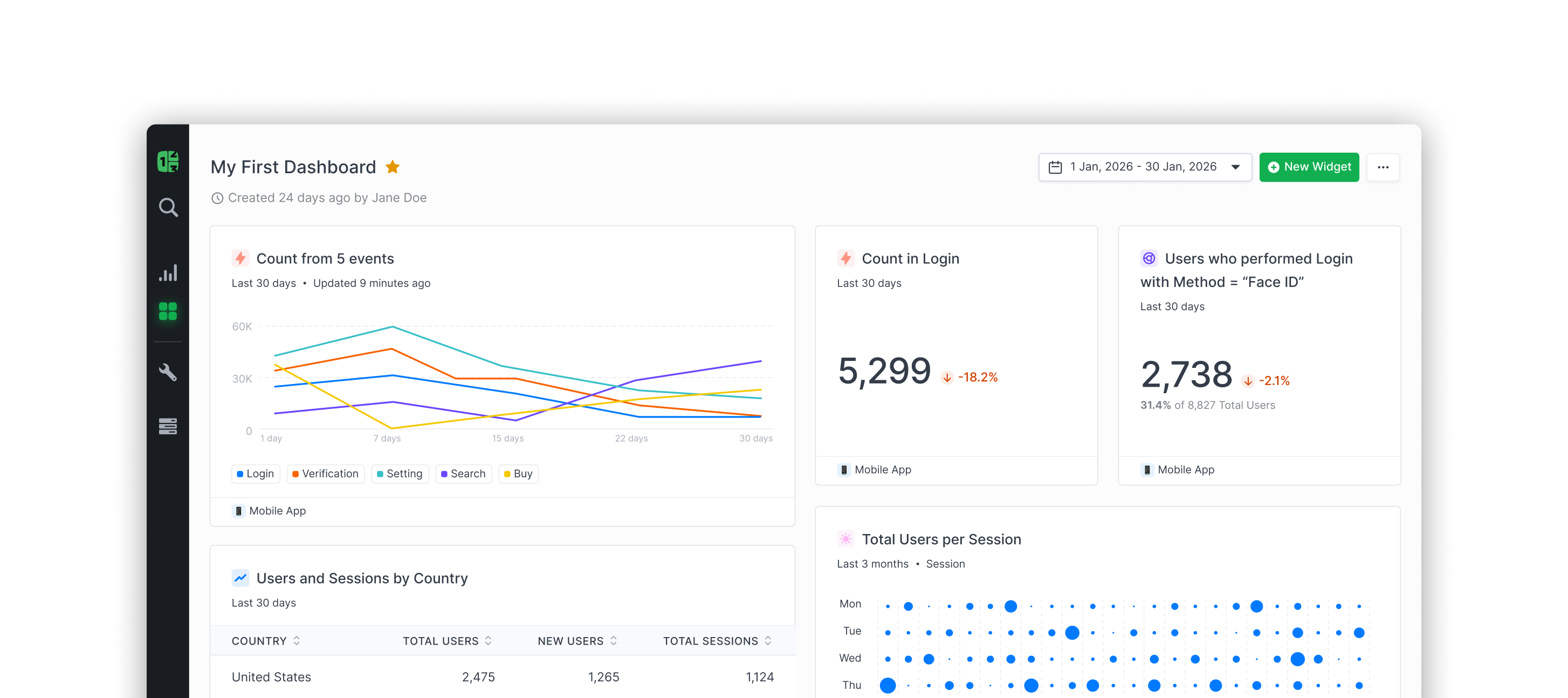1568x698 pixels.
Task: Click the 2,738 users value
Action: point(1186,374)
